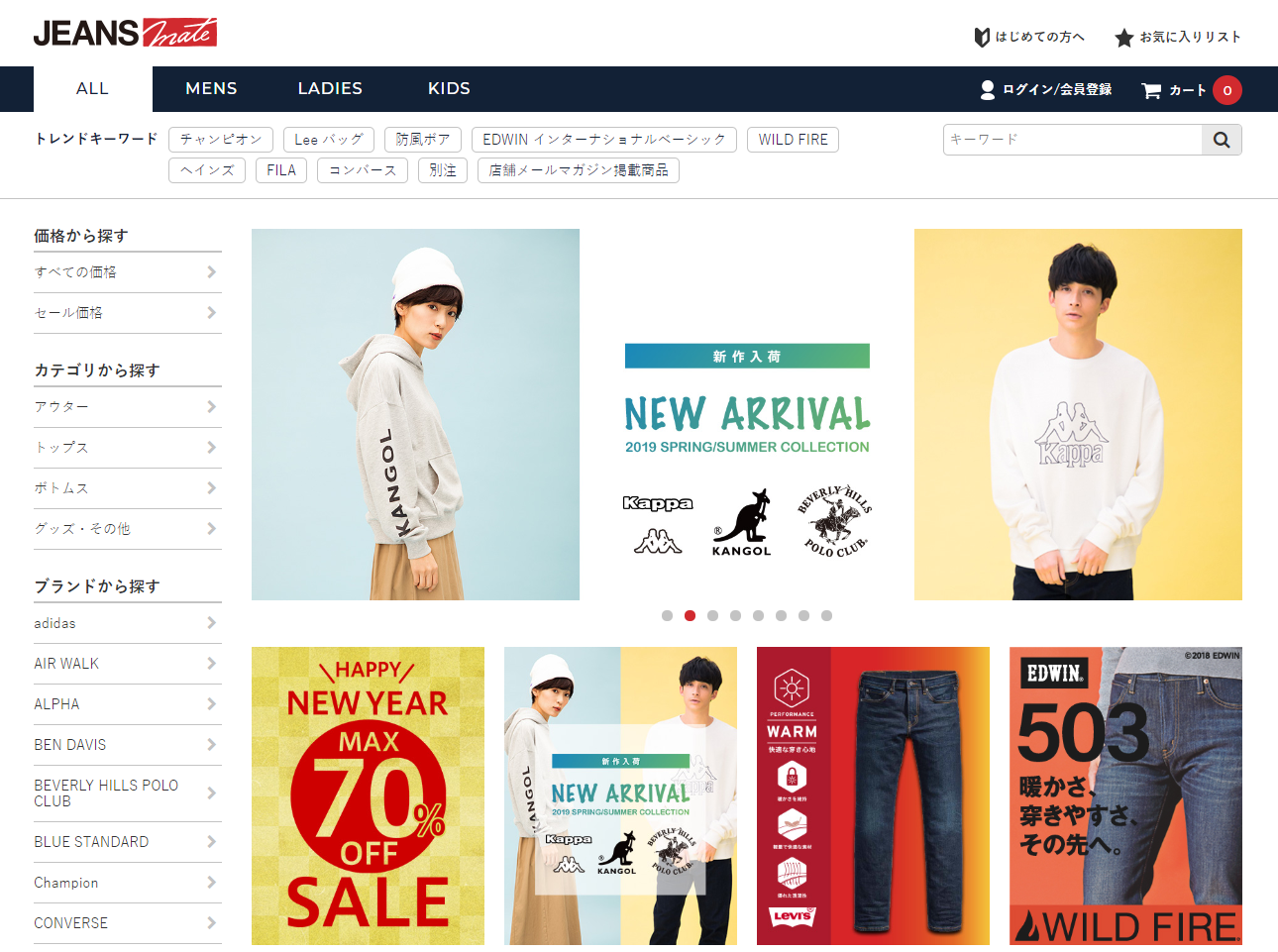Open the カート link text
Image resolution: width=1278 pixels, height=952 pixels.
click(1188, 90)
